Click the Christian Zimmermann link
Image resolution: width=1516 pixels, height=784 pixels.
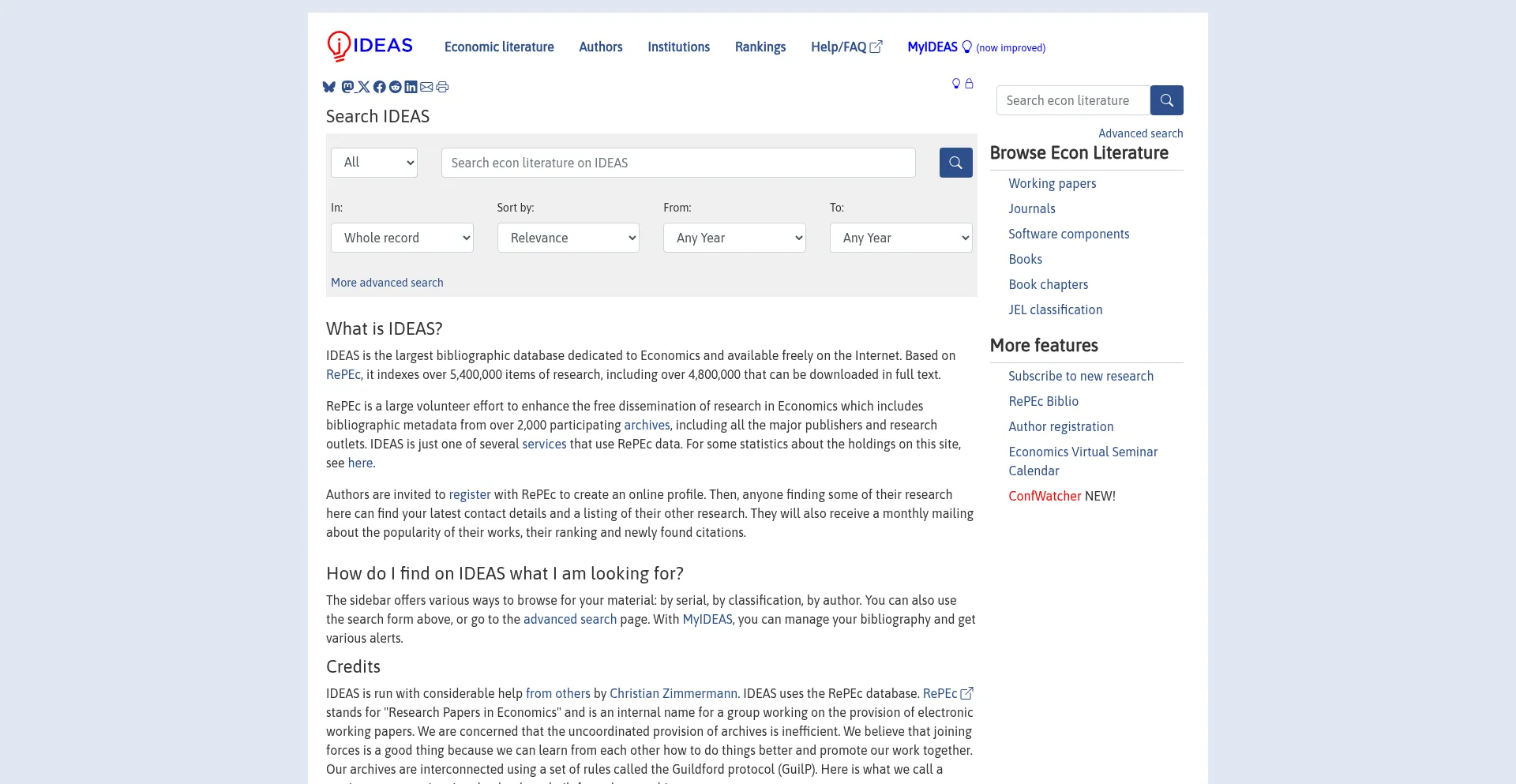(674, 693)
